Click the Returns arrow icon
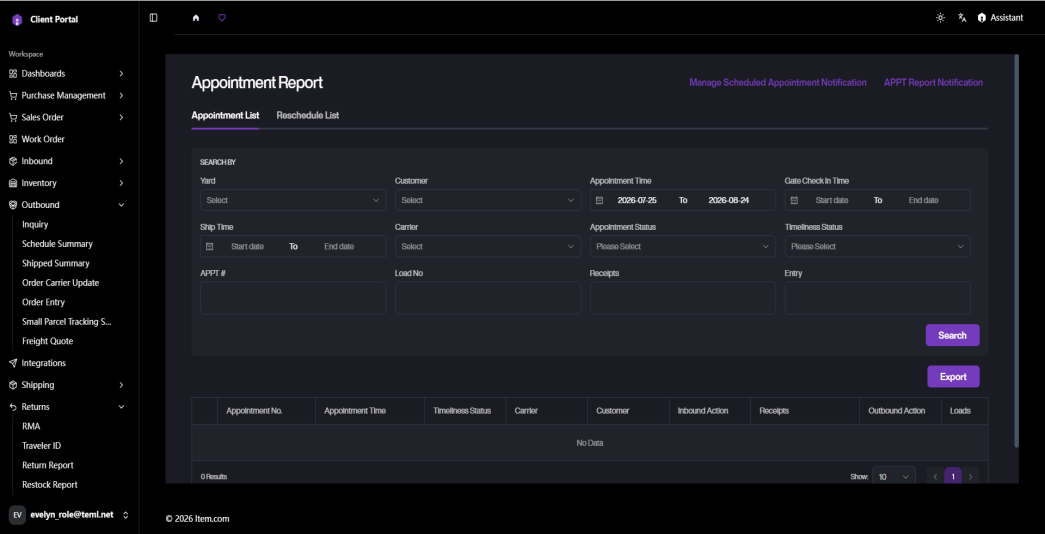The image size is (1045, 534). 13,407
